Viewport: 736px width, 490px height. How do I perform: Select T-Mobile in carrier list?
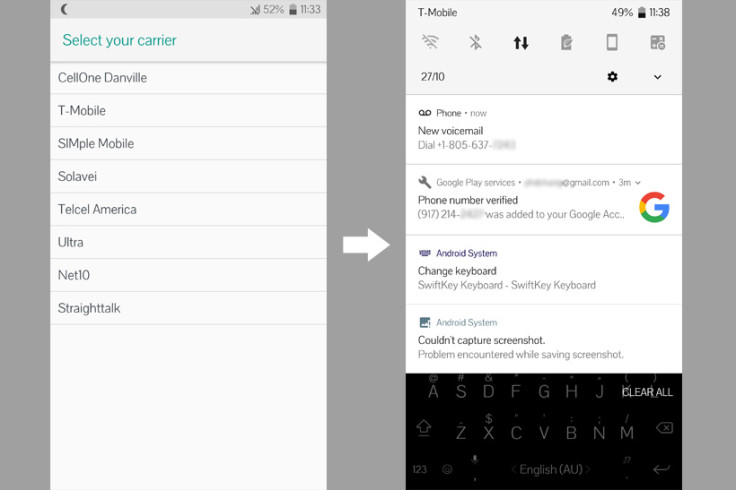(188, 111)
